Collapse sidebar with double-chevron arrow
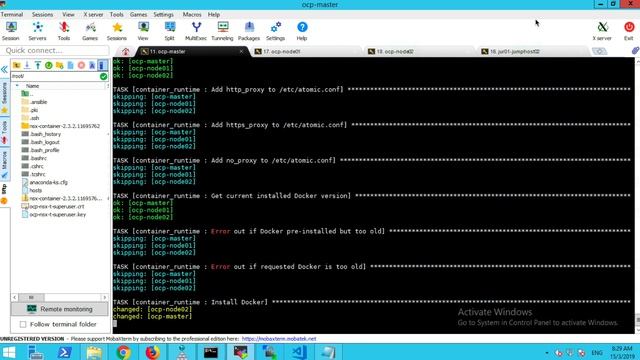 (x=4, y=70)
